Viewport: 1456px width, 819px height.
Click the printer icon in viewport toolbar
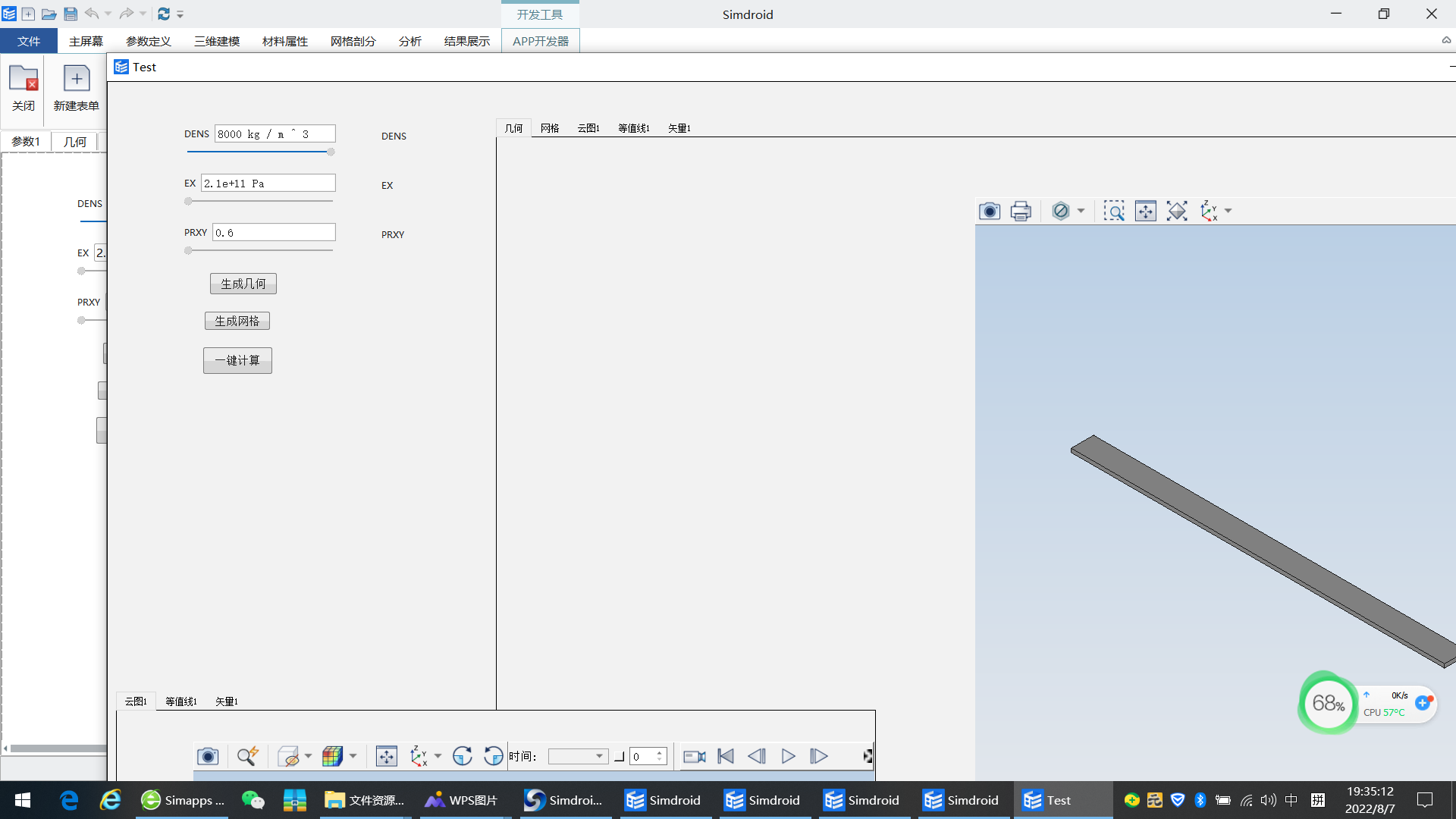[1021, 211]
